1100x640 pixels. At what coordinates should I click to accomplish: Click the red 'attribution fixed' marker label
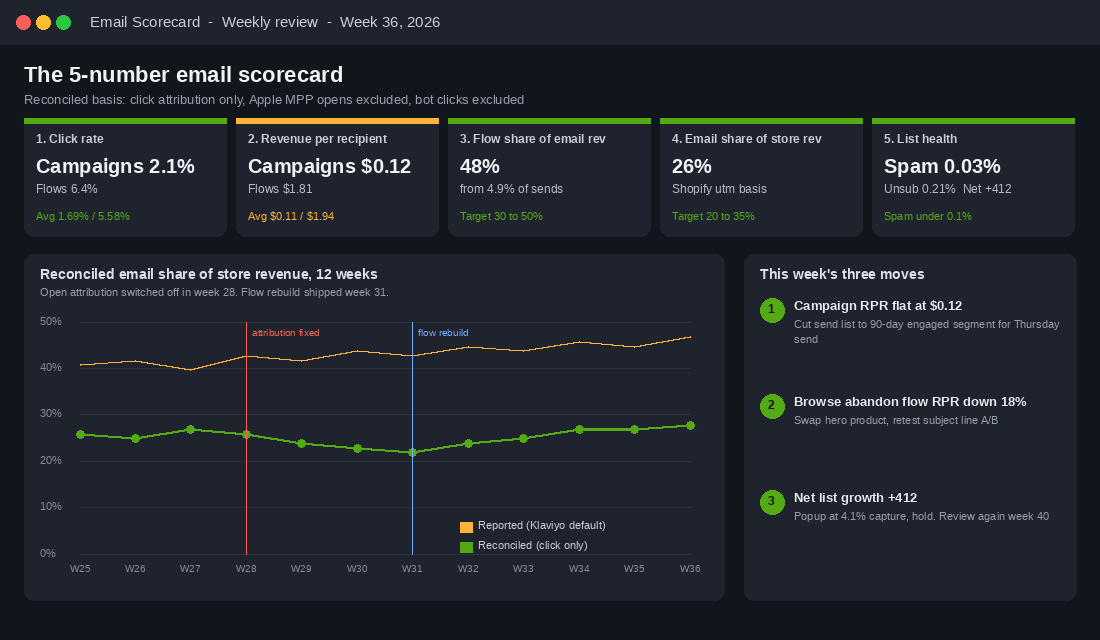[x=286, y=333]
